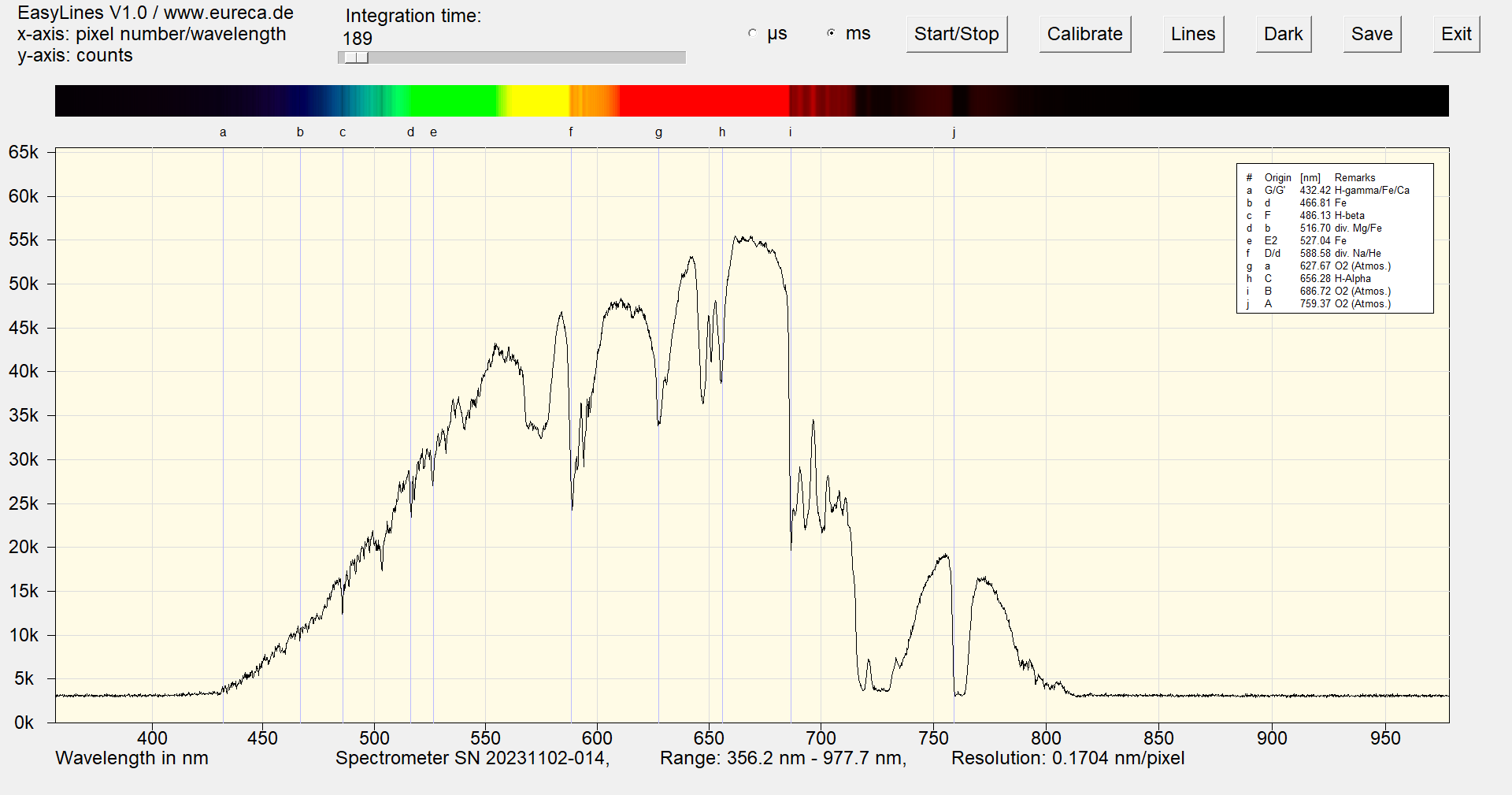This screenshot has height=795, width=1512.
Task: Click legend row 686.72 O2 (Atmos.)
Action: (x=1318, y=292)
